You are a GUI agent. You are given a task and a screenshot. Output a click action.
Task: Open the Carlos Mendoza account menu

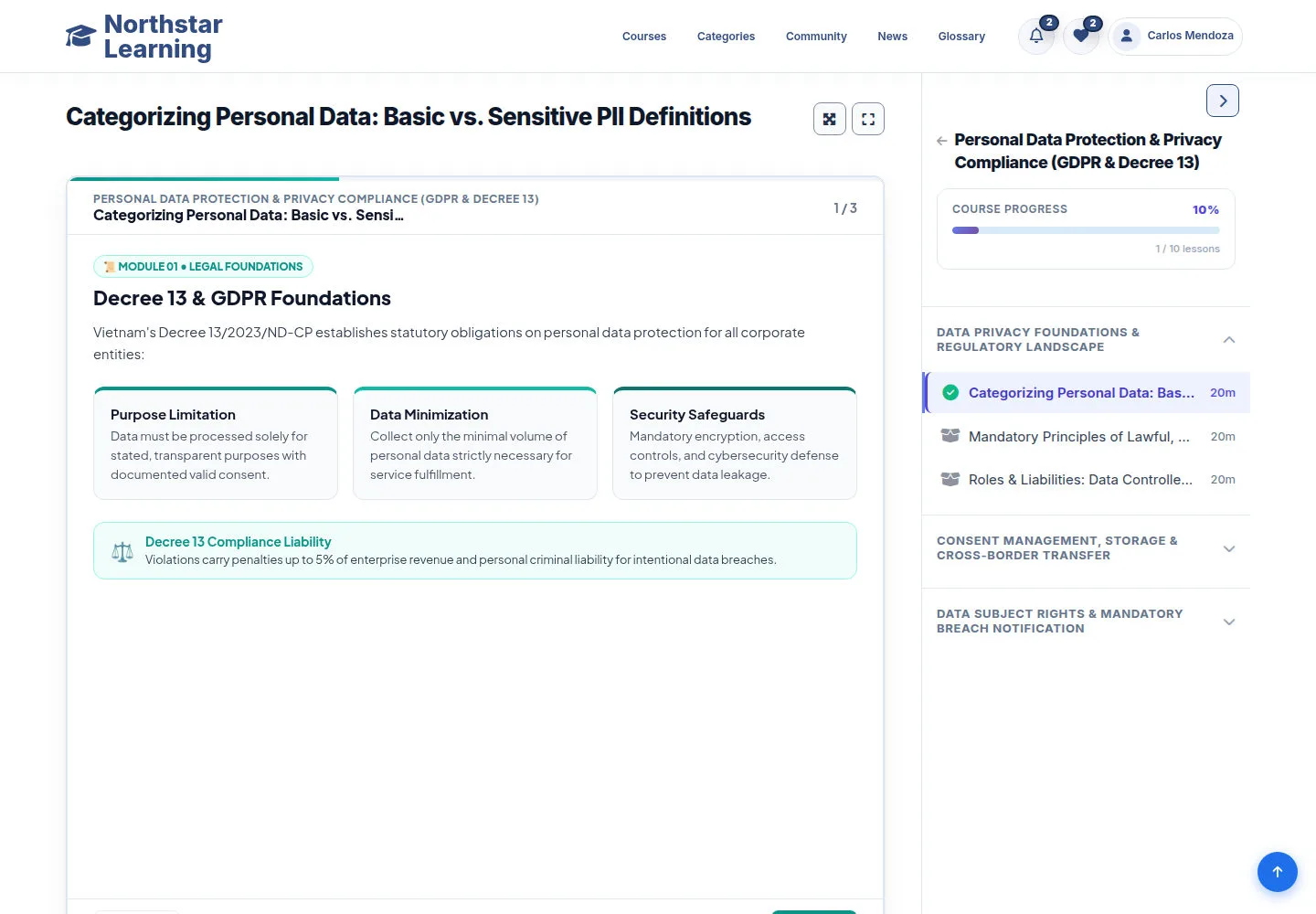1175,36
